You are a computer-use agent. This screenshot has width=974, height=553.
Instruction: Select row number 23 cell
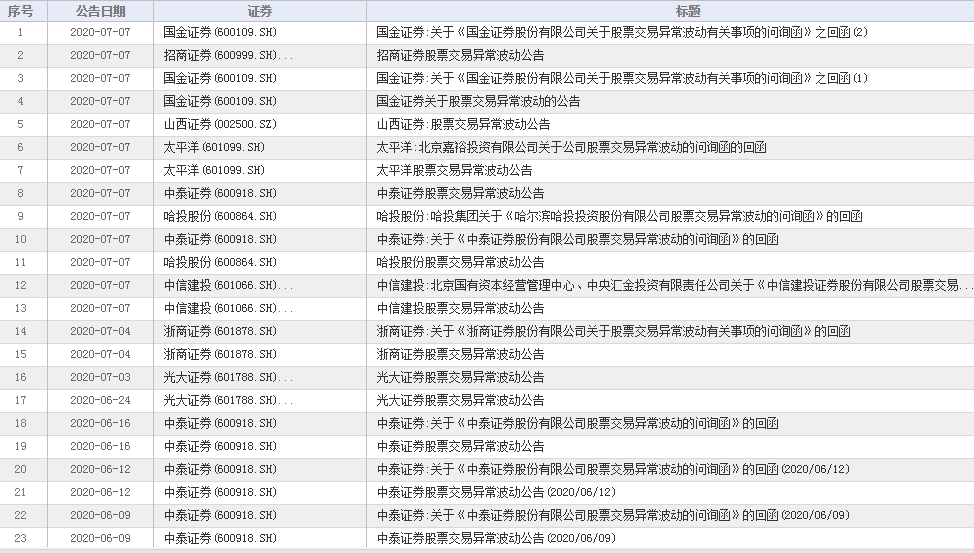[20, 538]
